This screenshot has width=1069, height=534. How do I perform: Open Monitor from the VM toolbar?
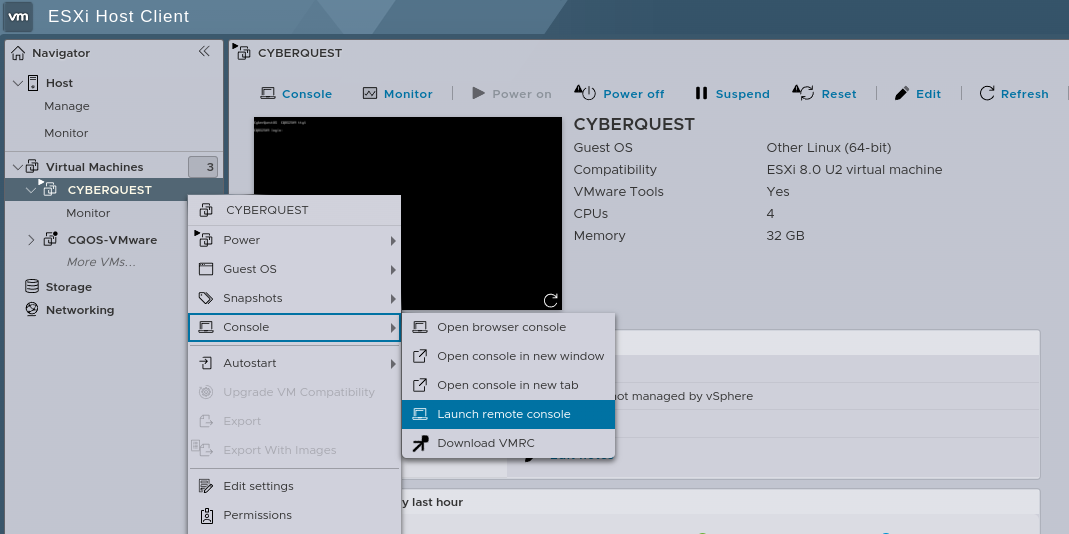coord(397,94)
